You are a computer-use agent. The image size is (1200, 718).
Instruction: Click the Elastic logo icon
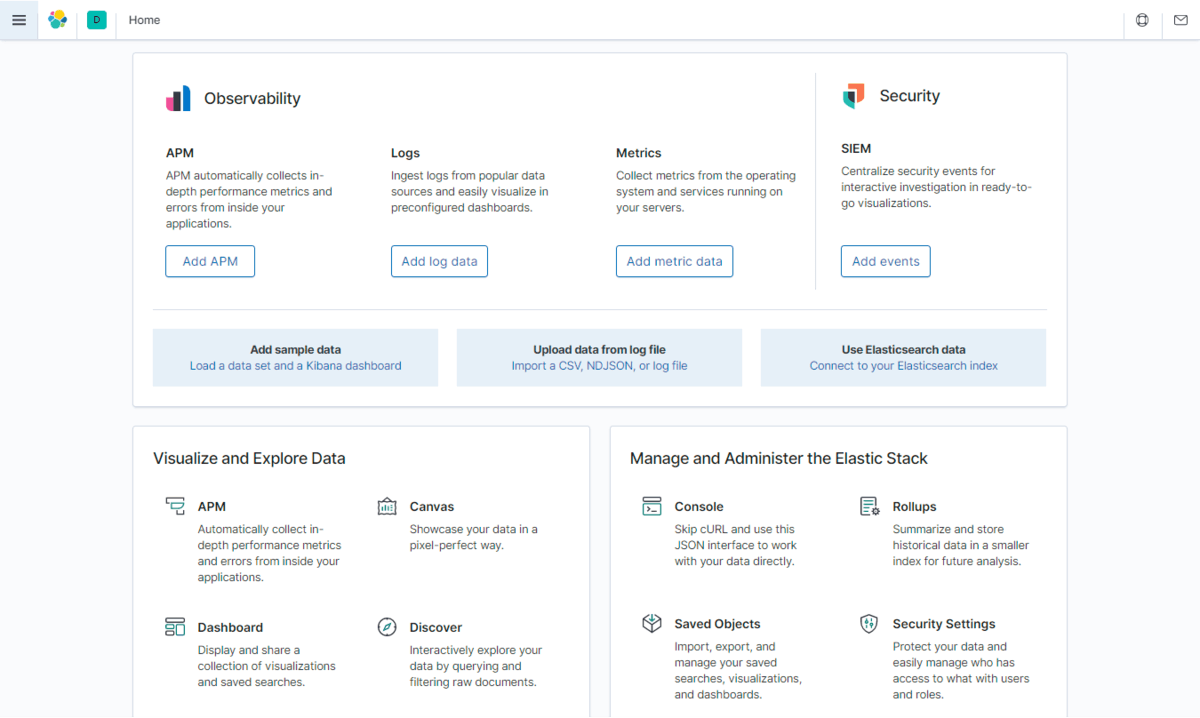(58, 20)
